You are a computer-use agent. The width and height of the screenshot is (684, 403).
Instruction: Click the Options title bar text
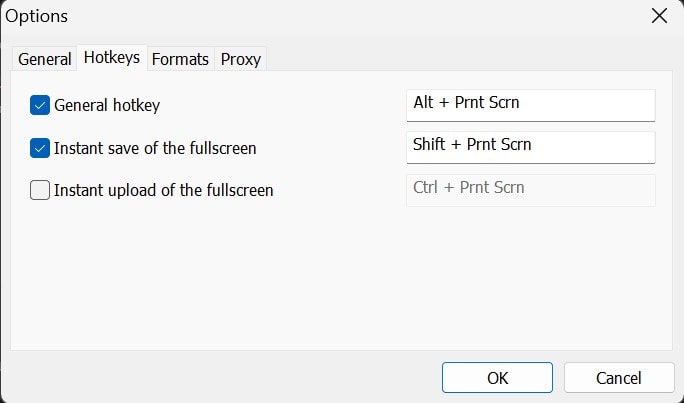click(x=38, y=16)
